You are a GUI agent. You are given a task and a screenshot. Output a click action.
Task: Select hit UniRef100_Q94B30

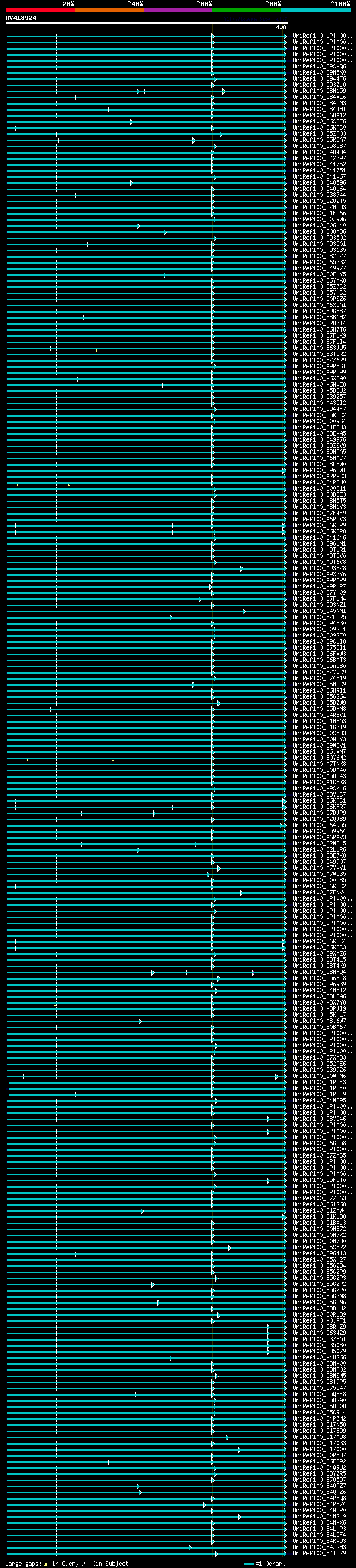319,624
